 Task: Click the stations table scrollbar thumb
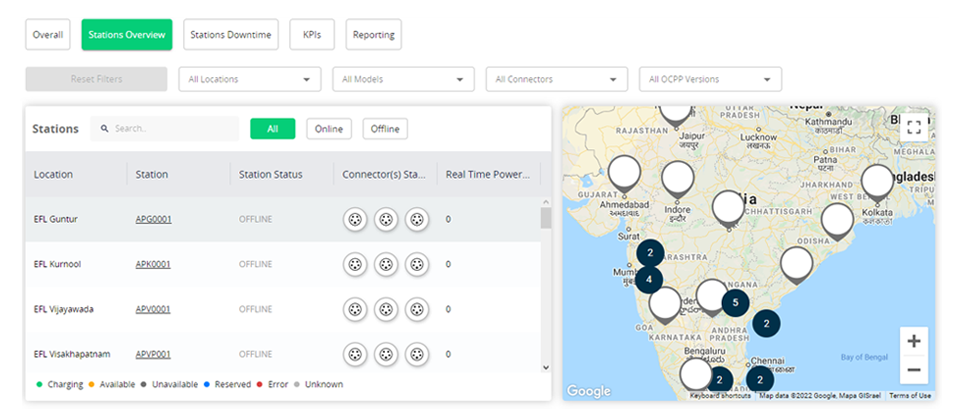pyautogui.click(x=546, y=218)
